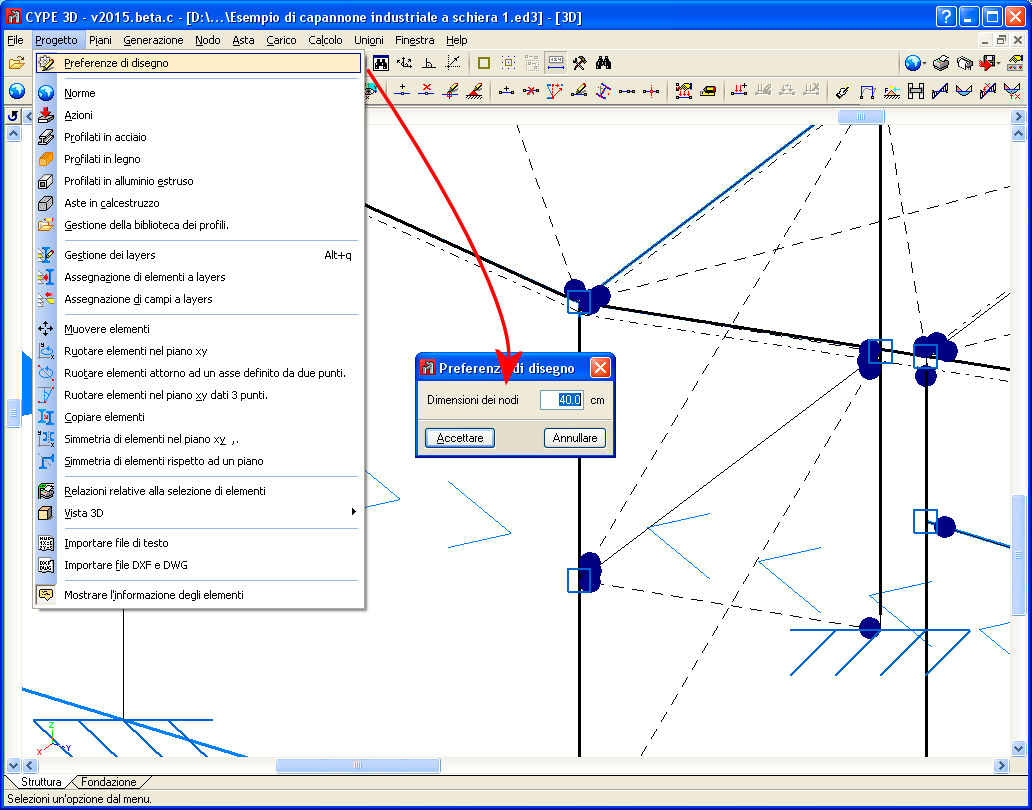The height and width of the screenshot is (810, 1032).
Task: Click the delete node red X icon
Action: click(426, 91)
